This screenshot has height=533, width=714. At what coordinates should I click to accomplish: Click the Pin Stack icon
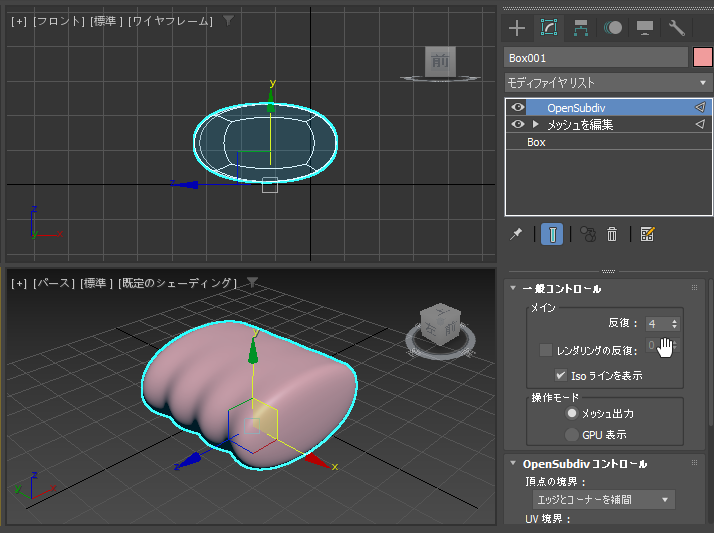(516, 234)
